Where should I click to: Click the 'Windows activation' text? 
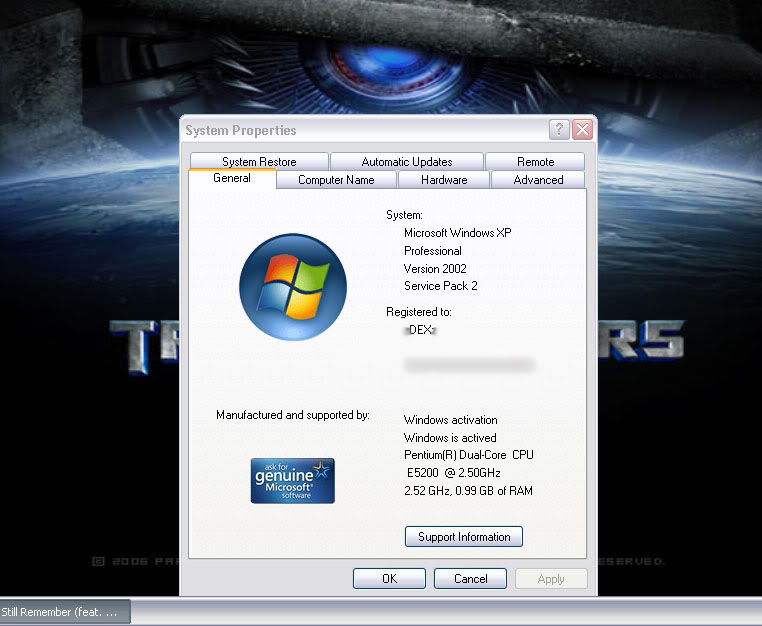[450, 419]
